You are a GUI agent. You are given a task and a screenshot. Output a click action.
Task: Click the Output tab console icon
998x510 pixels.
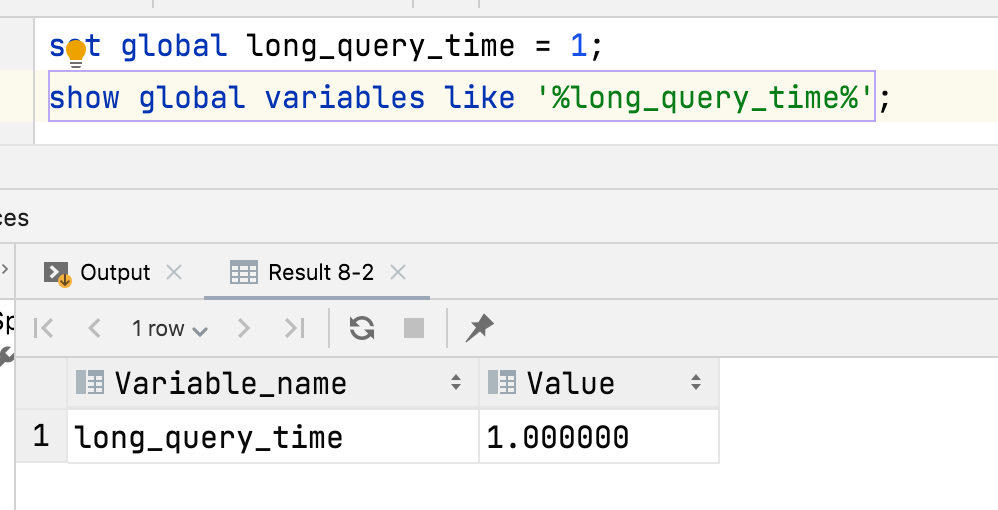click(x=57, y=274)
